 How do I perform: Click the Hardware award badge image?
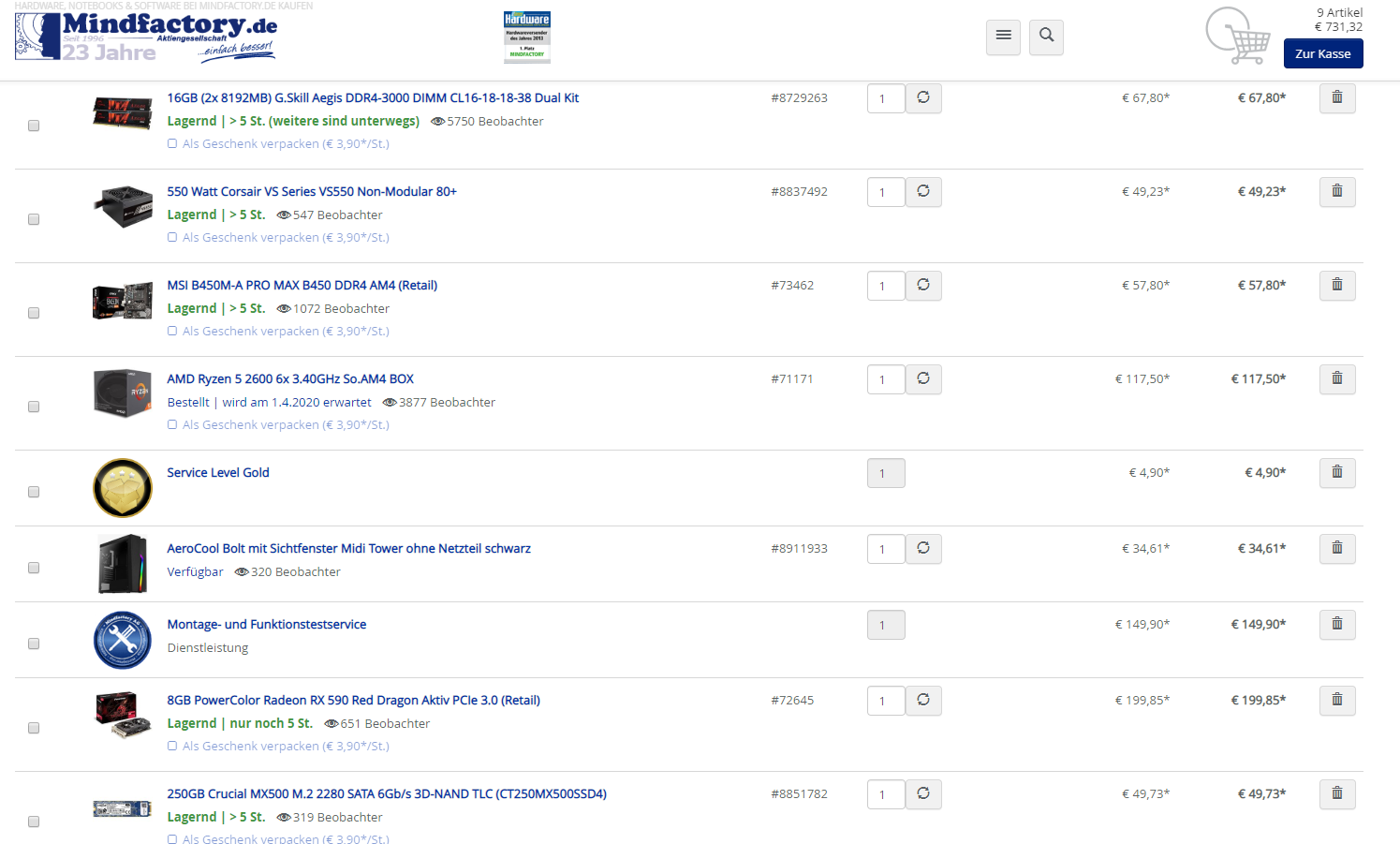click(x=527, y=37)
